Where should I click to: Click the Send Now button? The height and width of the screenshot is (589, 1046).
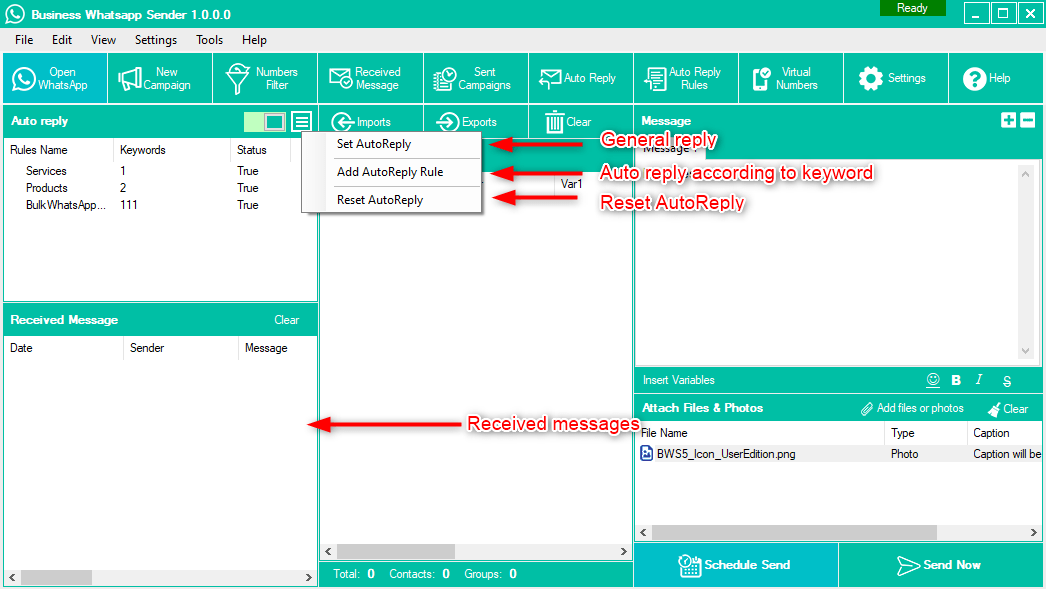click(940, 565)
